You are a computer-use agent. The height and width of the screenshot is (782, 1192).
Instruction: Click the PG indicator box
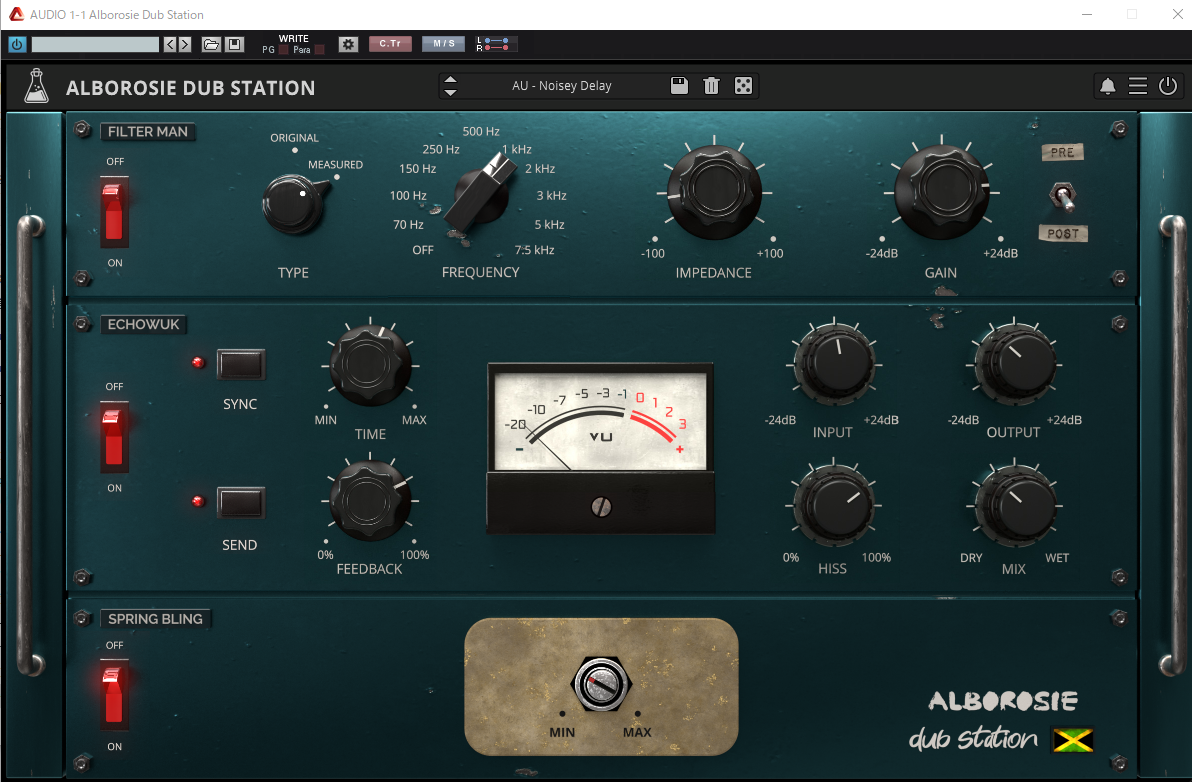point(283,50)
